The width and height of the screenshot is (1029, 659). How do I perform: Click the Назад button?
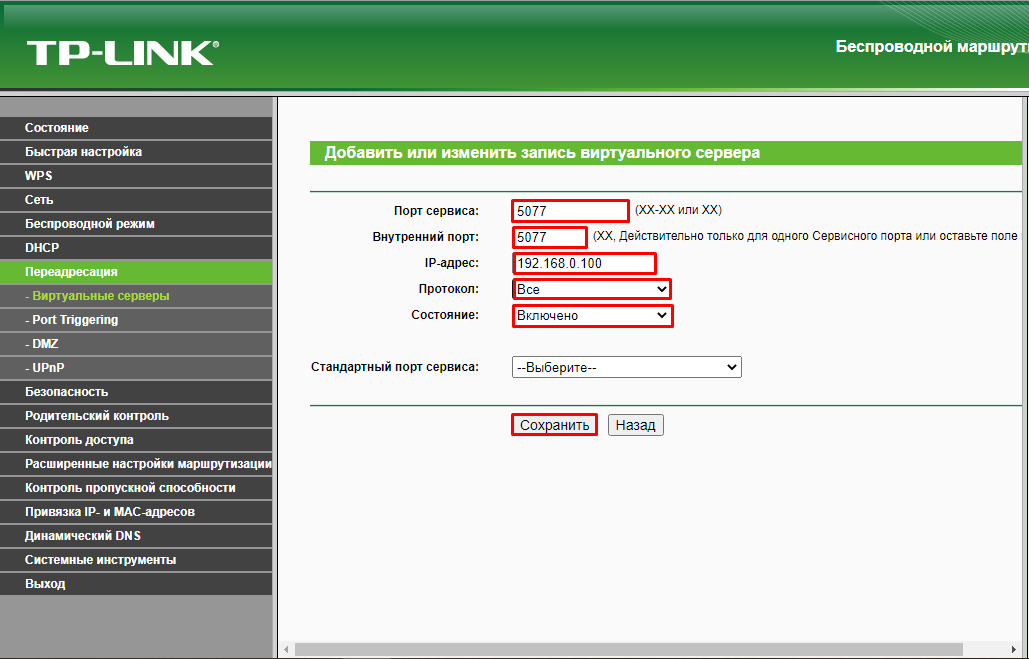coord(635,425)
